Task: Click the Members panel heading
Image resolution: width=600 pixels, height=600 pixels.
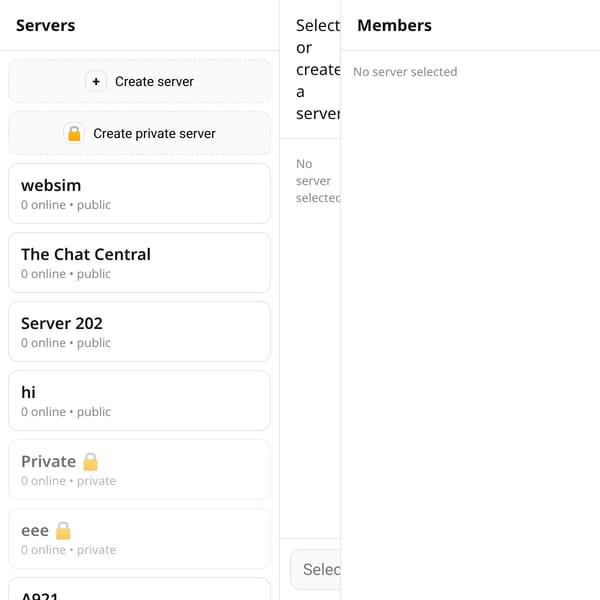Action: (394, 26)
